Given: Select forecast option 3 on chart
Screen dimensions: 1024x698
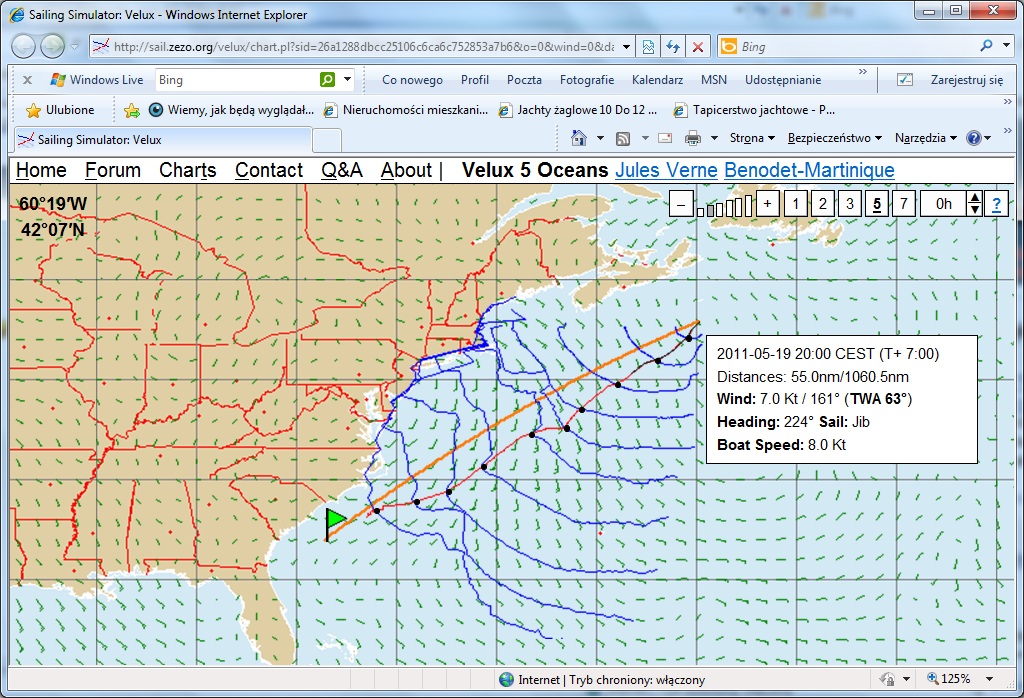Looking at the screenshot, I should coord(850,204).
